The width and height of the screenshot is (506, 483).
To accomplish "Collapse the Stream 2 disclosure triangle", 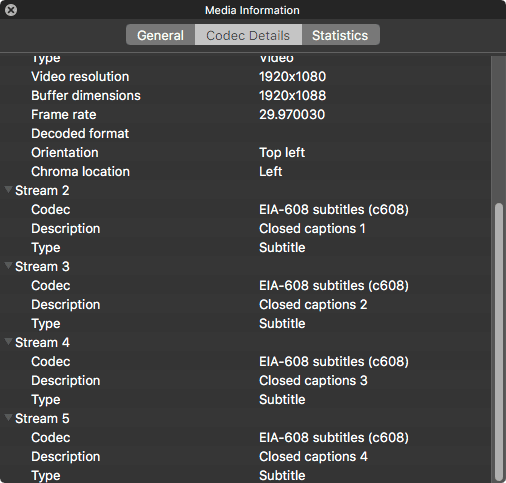I will 8,190.
